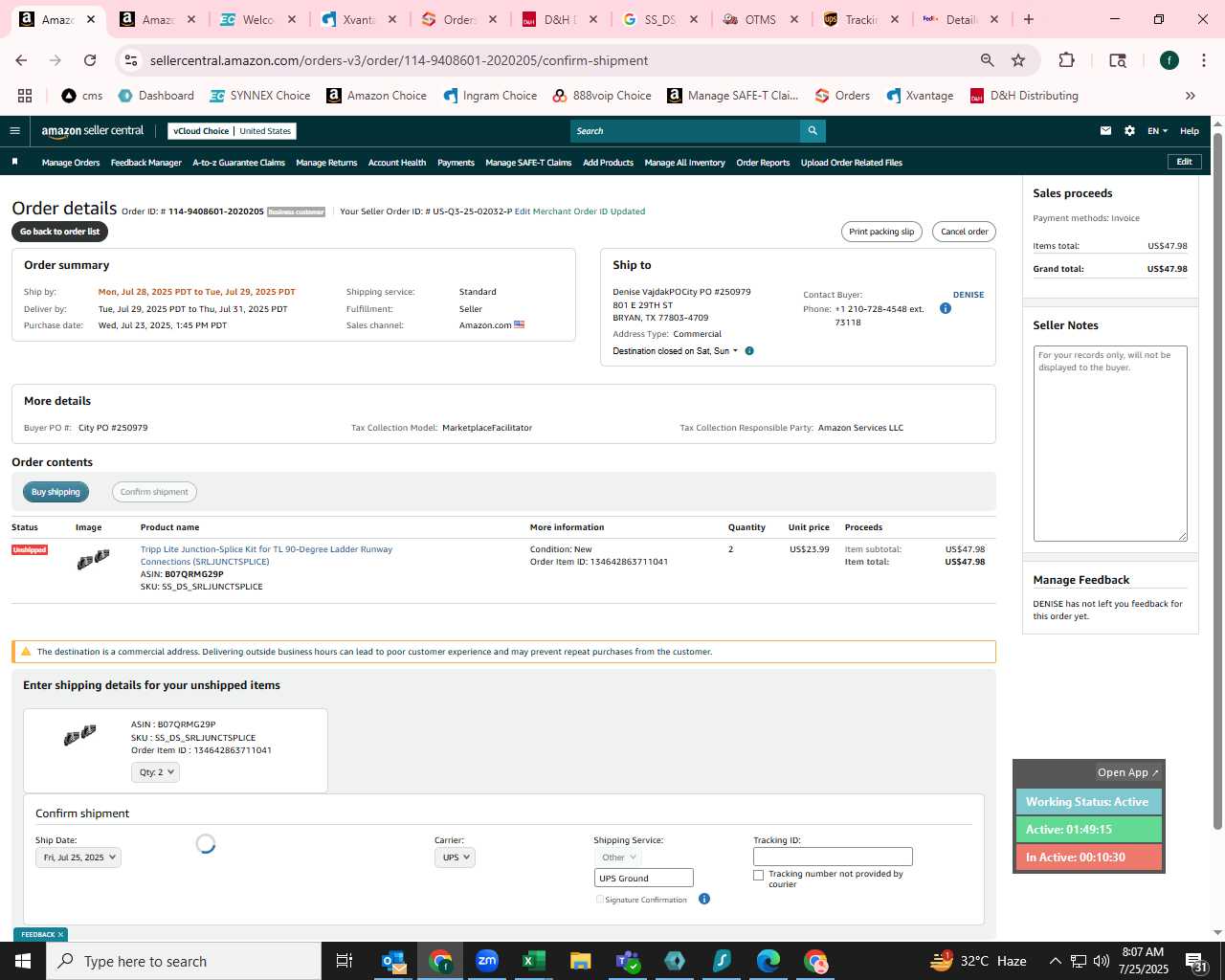The image size is (1225, 980).
Task: Close the FEEDBACK tab at the bottom
Action: [x=60, y=934]
